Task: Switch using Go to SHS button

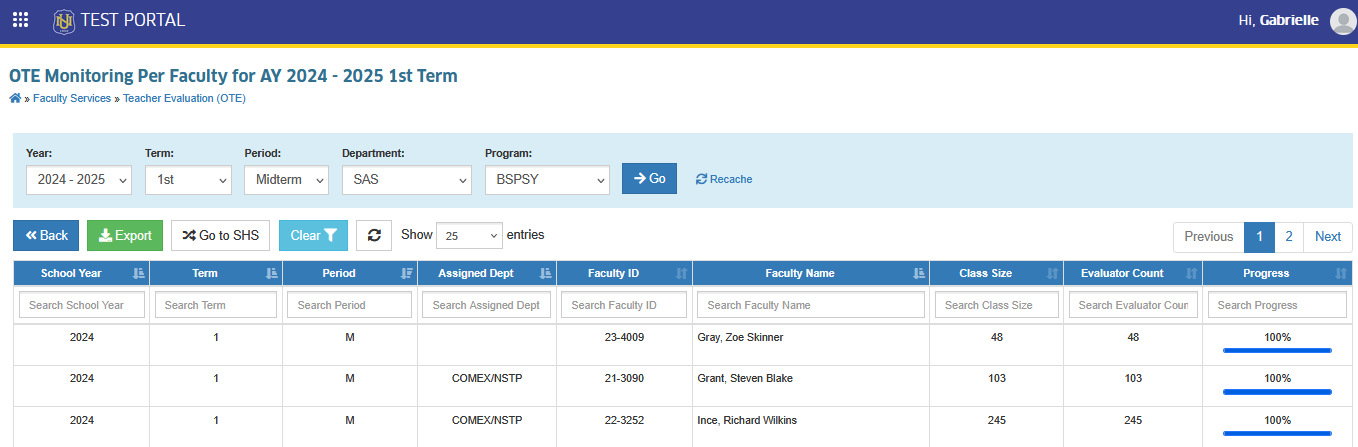Action: pyautogui.click(x=221, y=236)
